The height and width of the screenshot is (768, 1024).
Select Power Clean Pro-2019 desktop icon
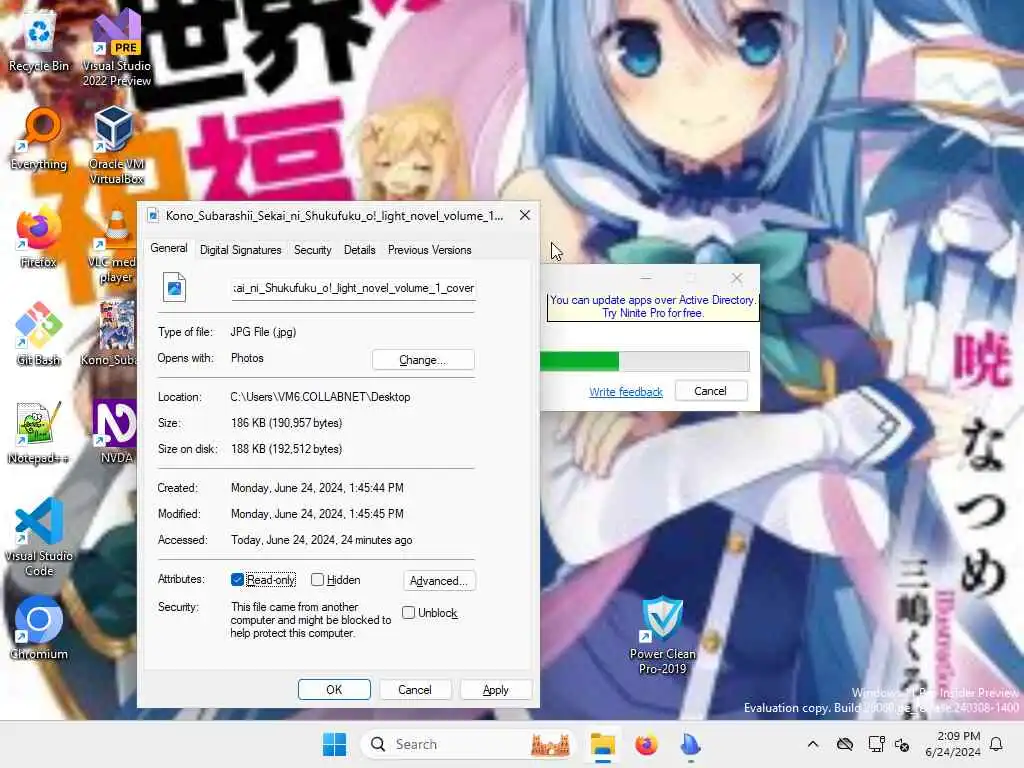pyautogui.click(x=662, y=635)
